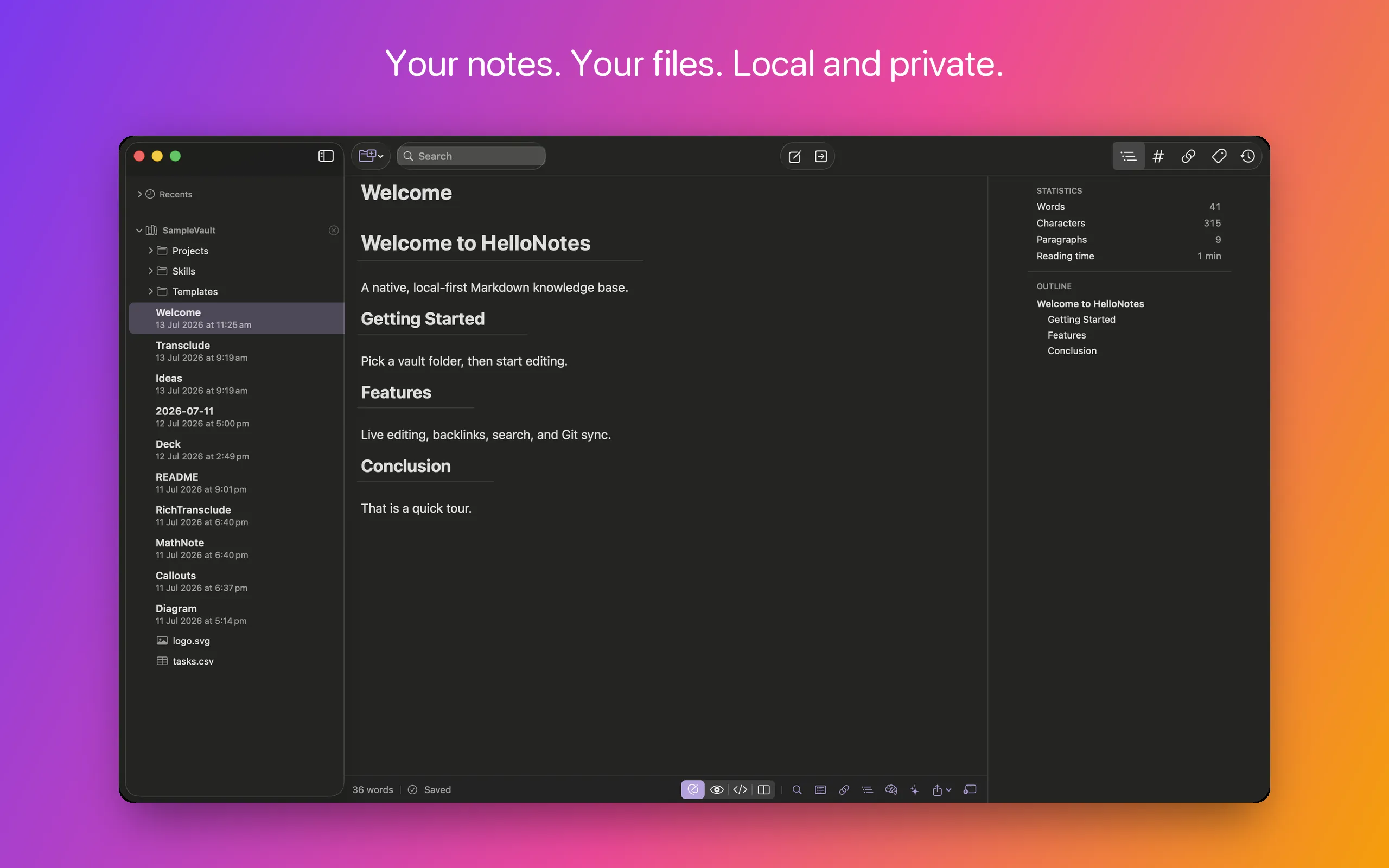The height and width of the screenshot is (868, 1389).
Task: Switch to the tag label inspector tab
Action: (x=1219, y=156)
